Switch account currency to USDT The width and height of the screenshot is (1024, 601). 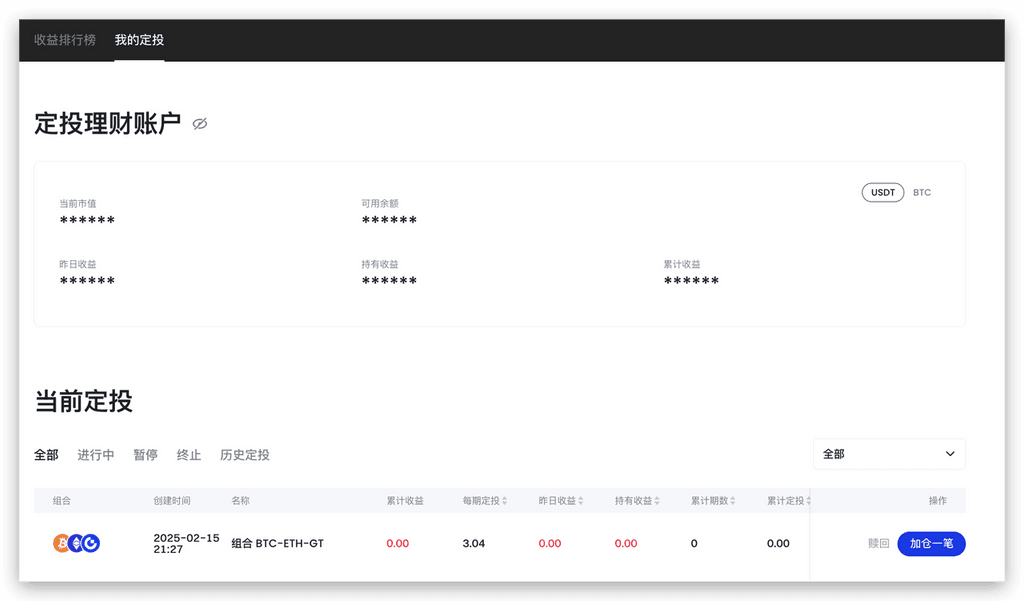(883, 192)
